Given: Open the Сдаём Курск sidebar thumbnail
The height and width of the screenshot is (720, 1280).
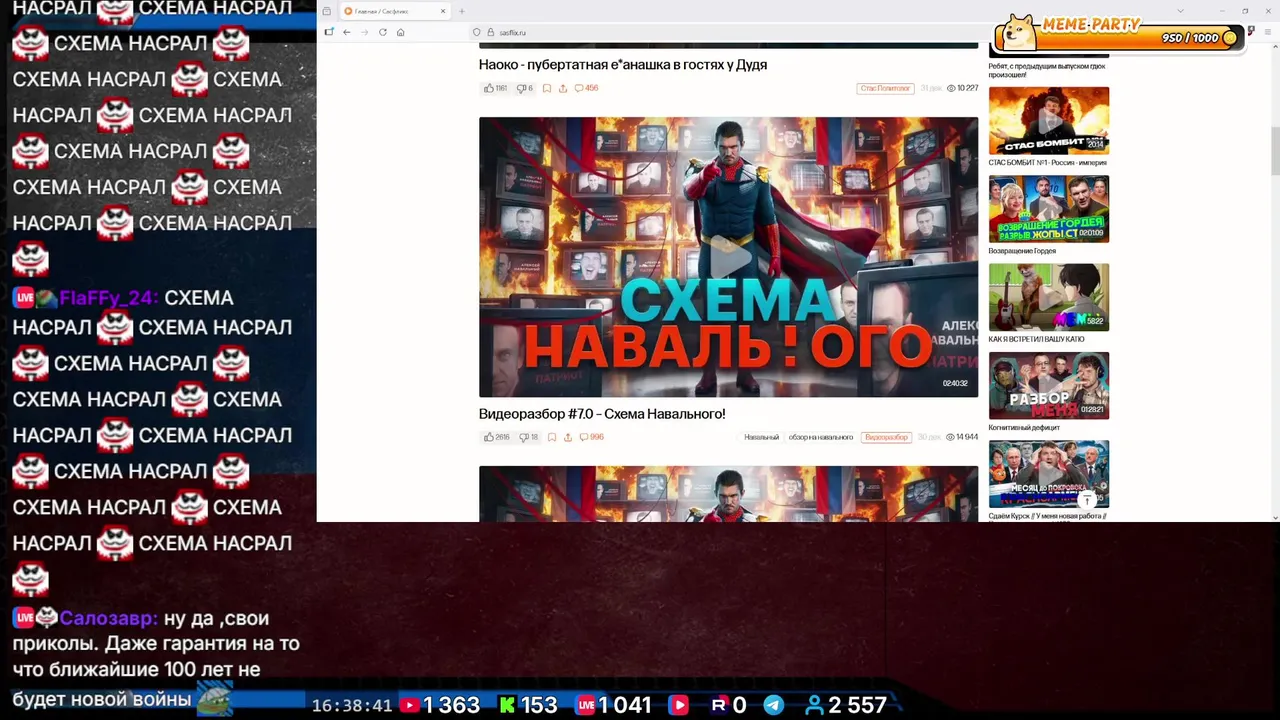Looking at the screenshot, I should pos(1049,474).
